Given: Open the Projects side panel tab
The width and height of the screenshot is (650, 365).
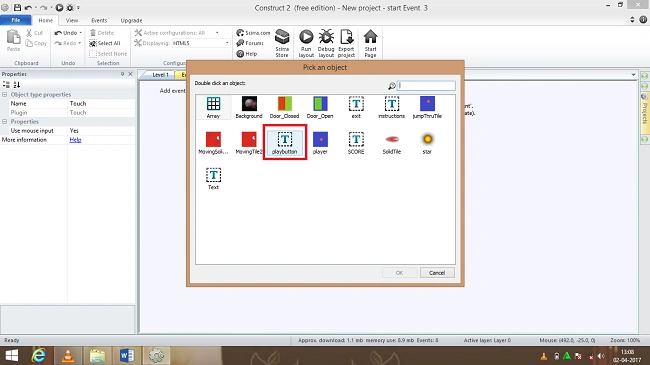Looking at the screenshot, I should pos(645,113).
